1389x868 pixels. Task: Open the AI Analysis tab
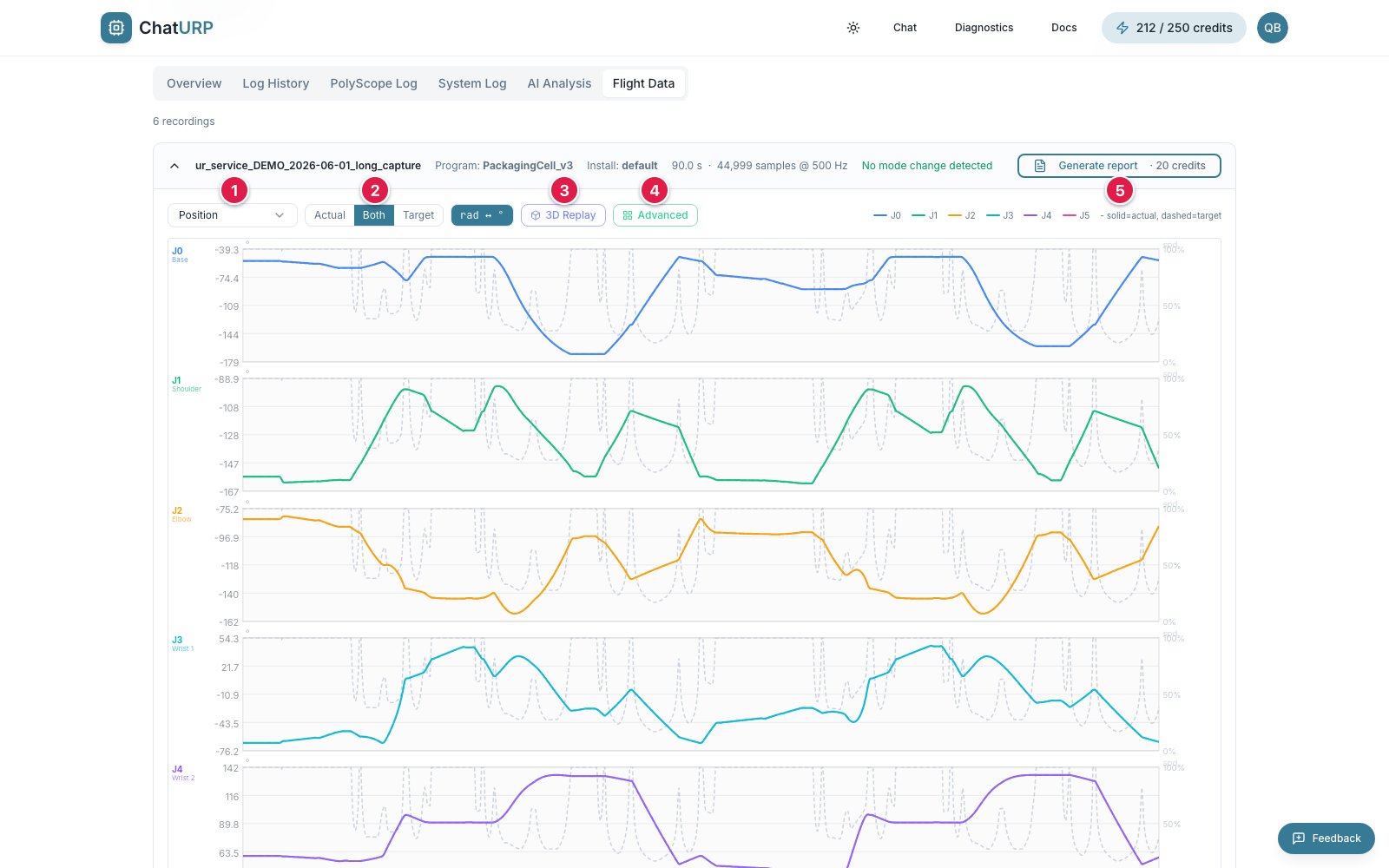click(x=559, y=83)
